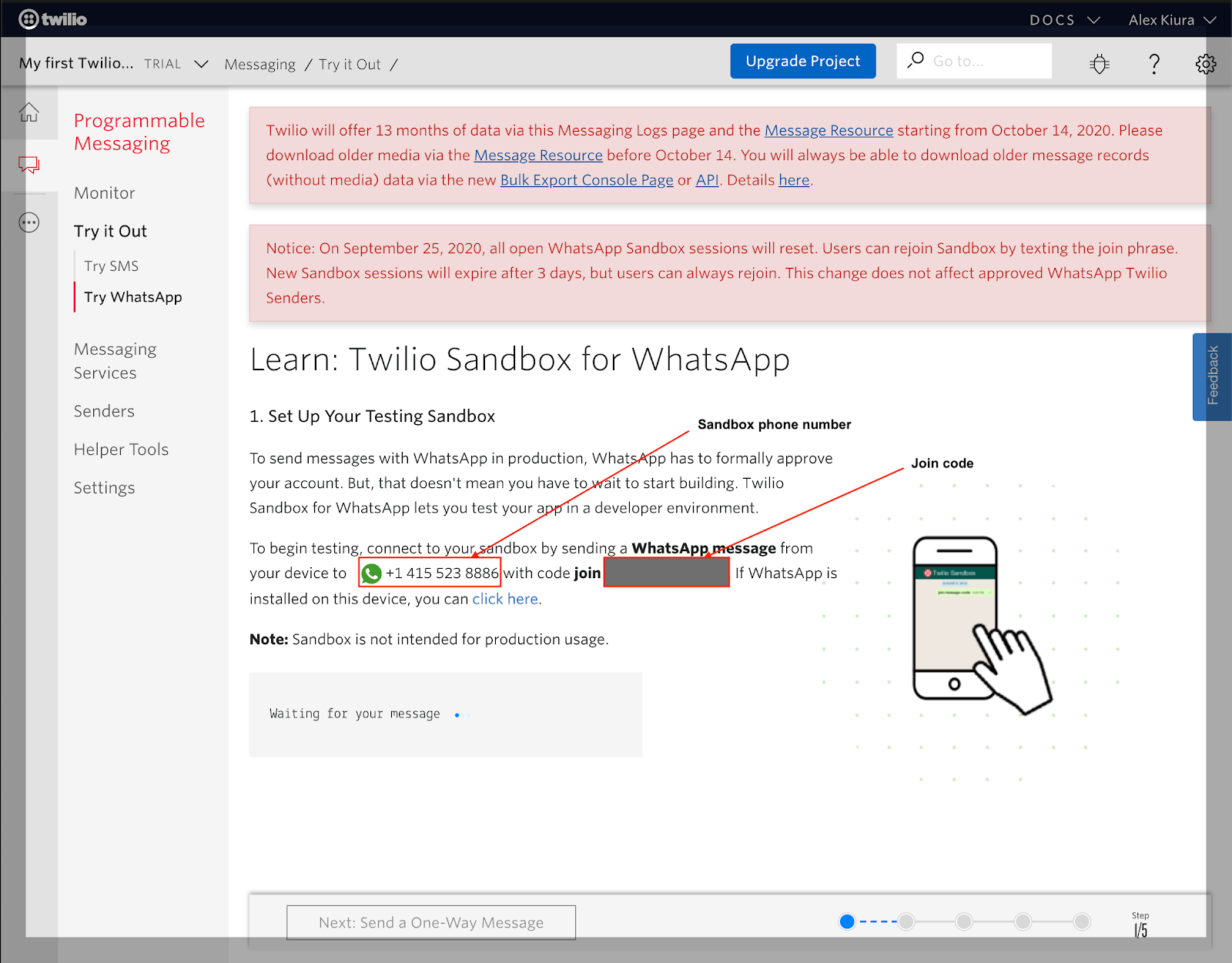Image resolution: width=1232 pixels, height=963 pixels.
Task: Jump to fourth step progress dot
Action: (x=1023, y=921)
